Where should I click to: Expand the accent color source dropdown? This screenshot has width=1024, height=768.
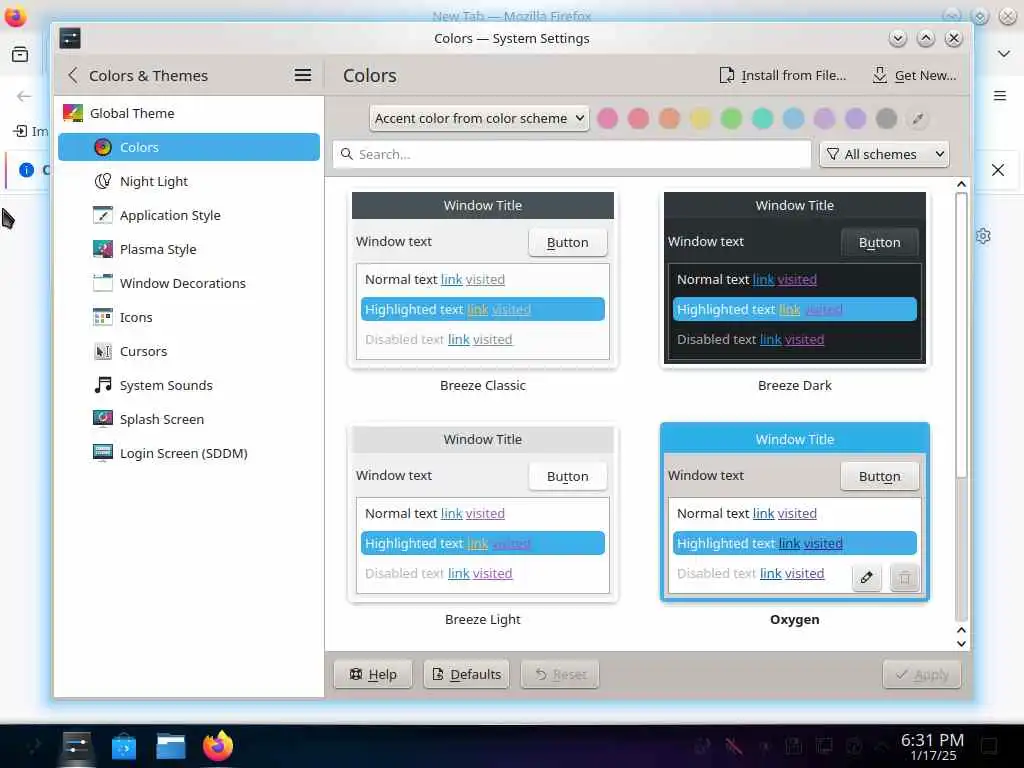[x=479, y=118]
